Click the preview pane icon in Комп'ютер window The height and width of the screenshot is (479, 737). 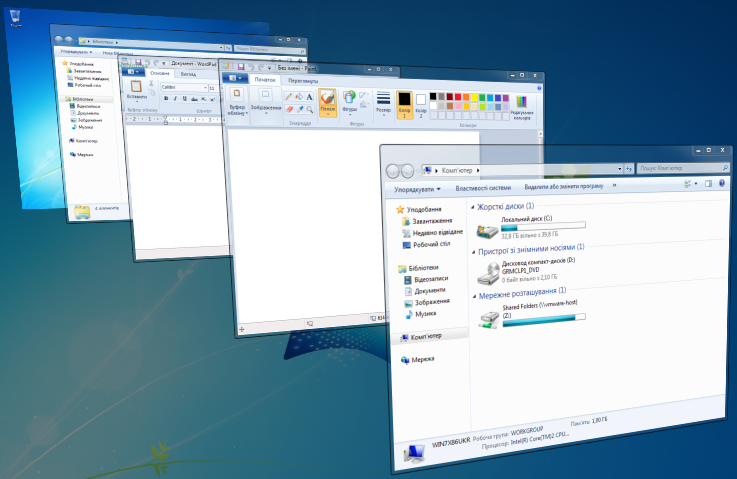tap(708, 184)
